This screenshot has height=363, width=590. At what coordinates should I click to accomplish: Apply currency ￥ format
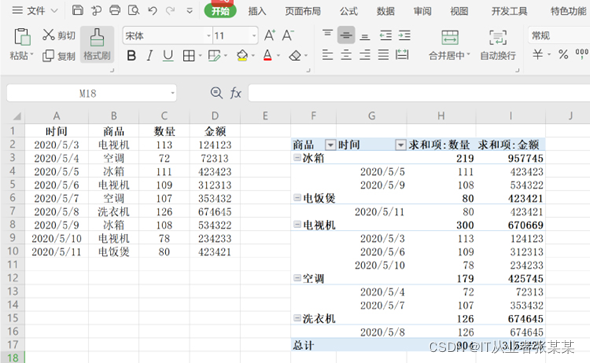[538, 55]
